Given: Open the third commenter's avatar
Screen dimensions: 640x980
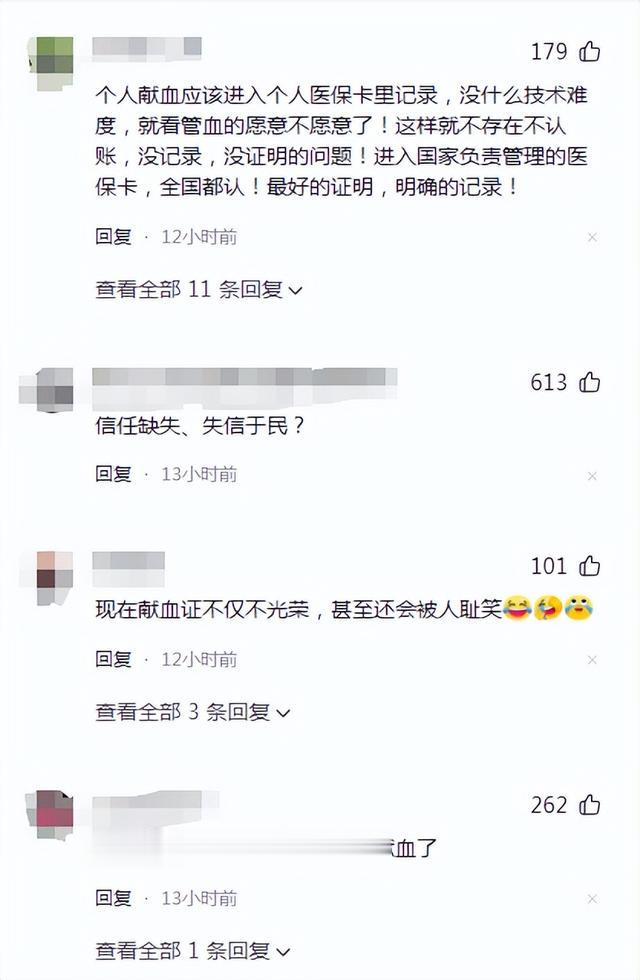Looking at the screenshot, I should click(x=54, y=576).
